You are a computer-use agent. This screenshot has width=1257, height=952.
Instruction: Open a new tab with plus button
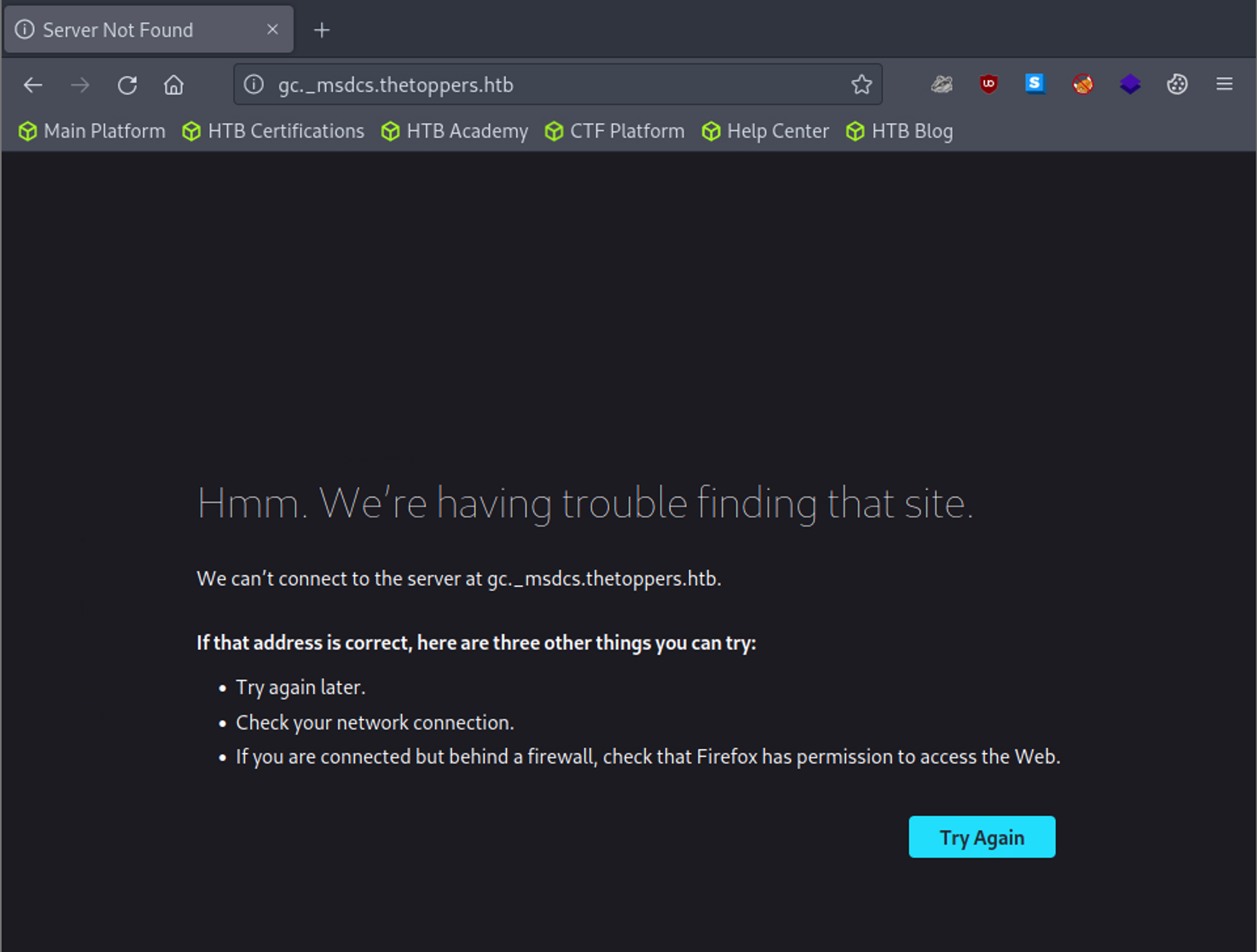tap(322, 30)
